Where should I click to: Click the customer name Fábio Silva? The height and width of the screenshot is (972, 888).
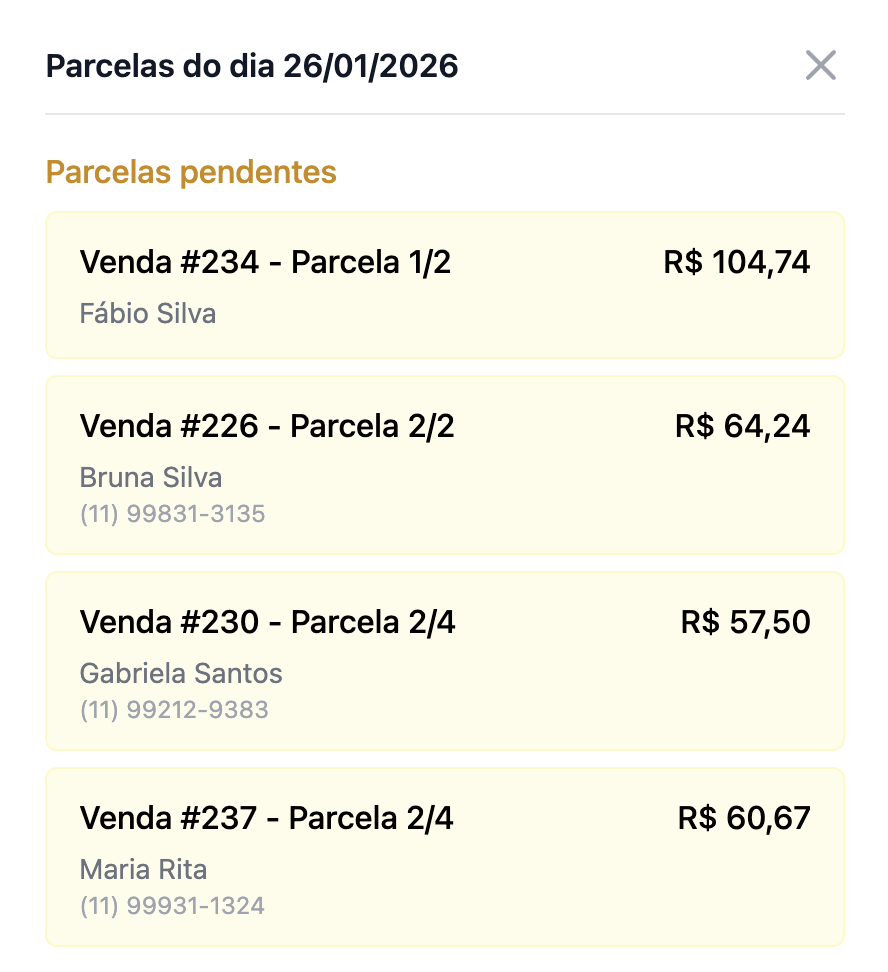pos(148,314)
